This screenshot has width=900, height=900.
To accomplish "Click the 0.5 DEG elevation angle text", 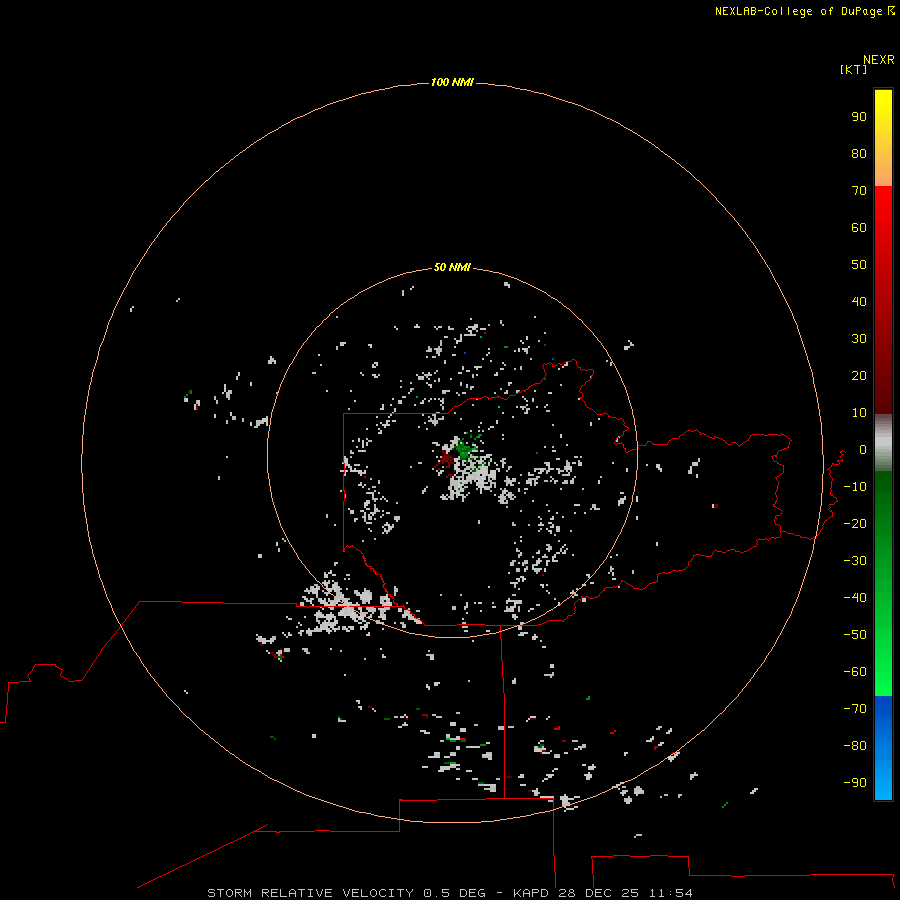I will (454, 893).
